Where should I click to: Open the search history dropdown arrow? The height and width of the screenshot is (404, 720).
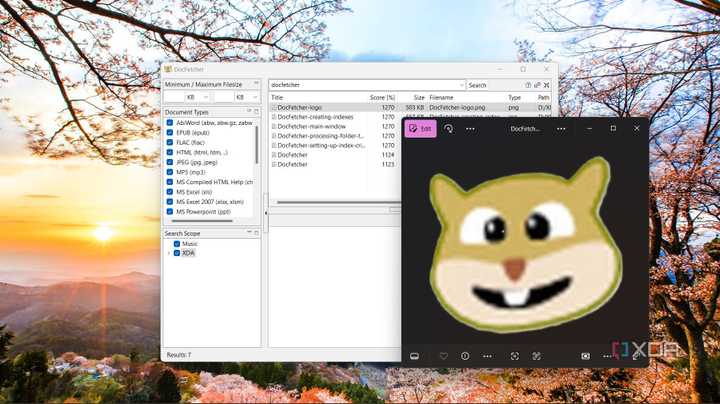[460, 85]
